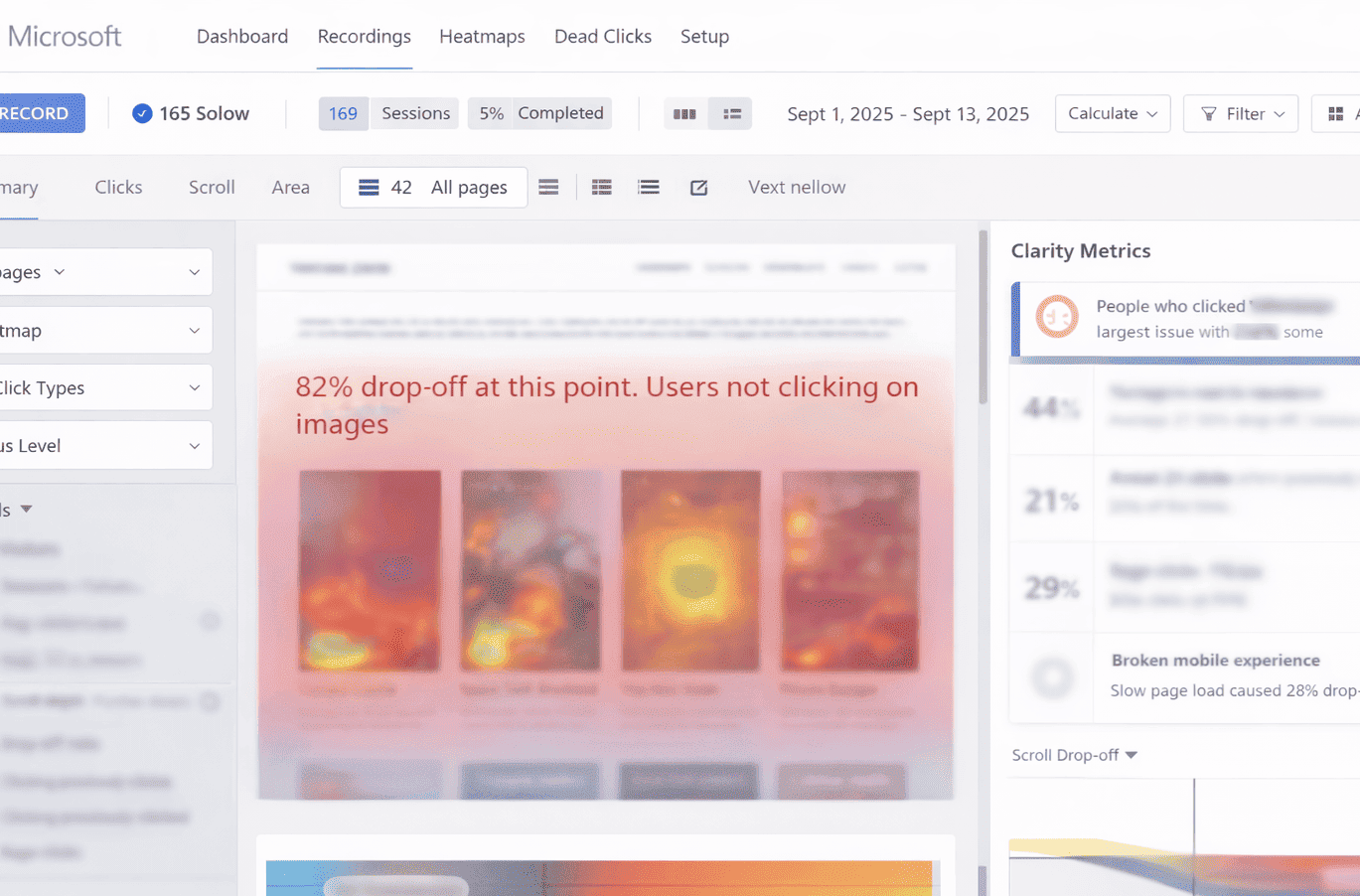Switch to list view icon before date range

click(732, 114)
